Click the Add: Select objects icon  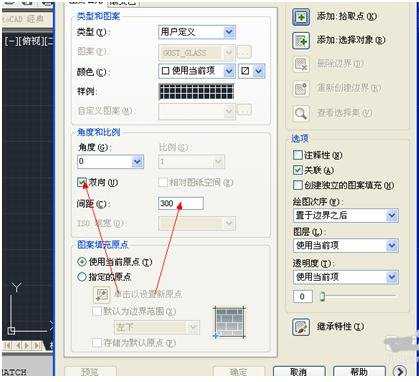pos(301,41)
